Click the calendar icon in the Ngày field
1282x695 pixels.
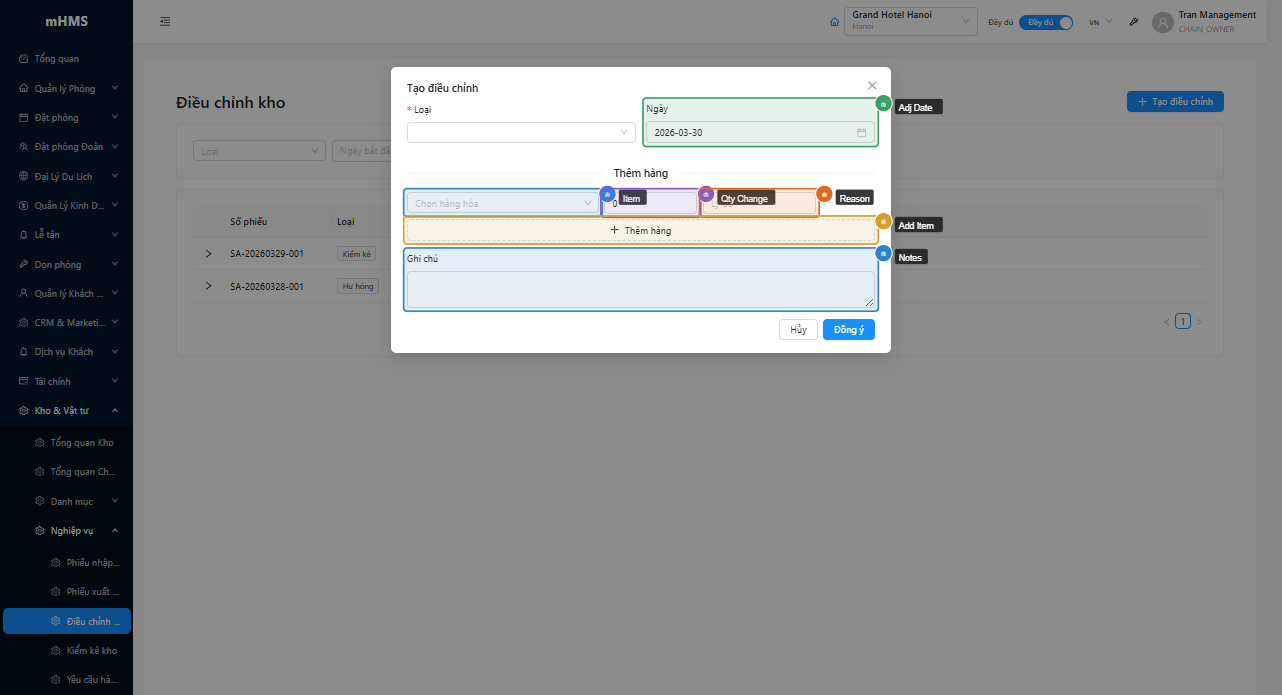[861, 132]
